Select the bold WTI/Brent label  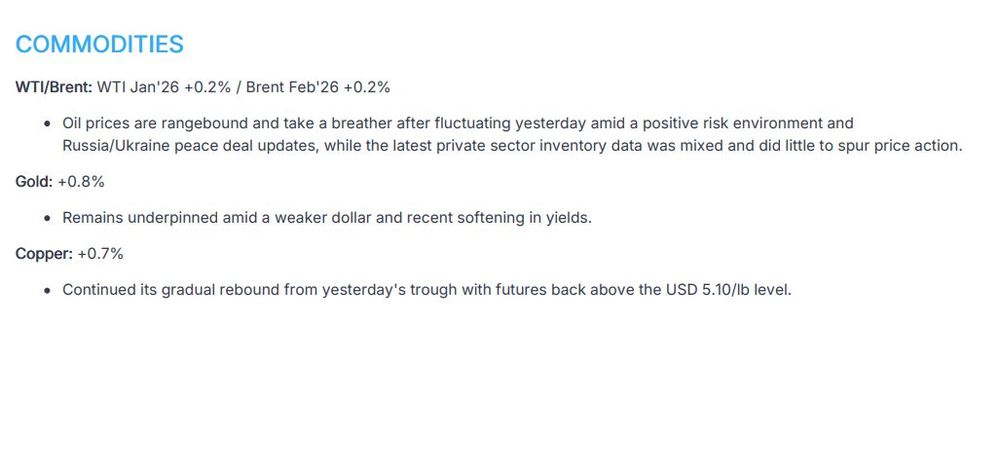pos(54,87)
